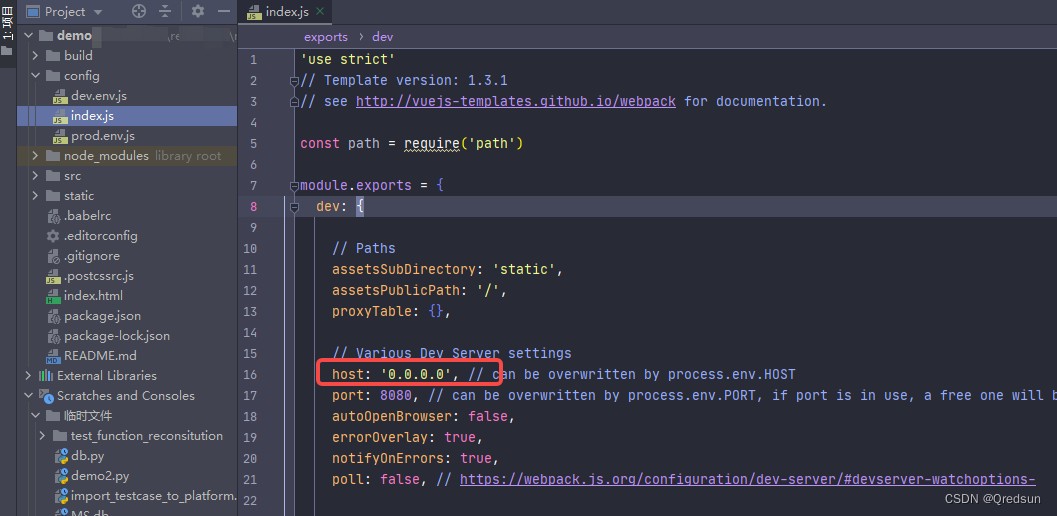Expand the node_modules folder
Viewport: 1057px width, 516px height.
coord(36,156)
